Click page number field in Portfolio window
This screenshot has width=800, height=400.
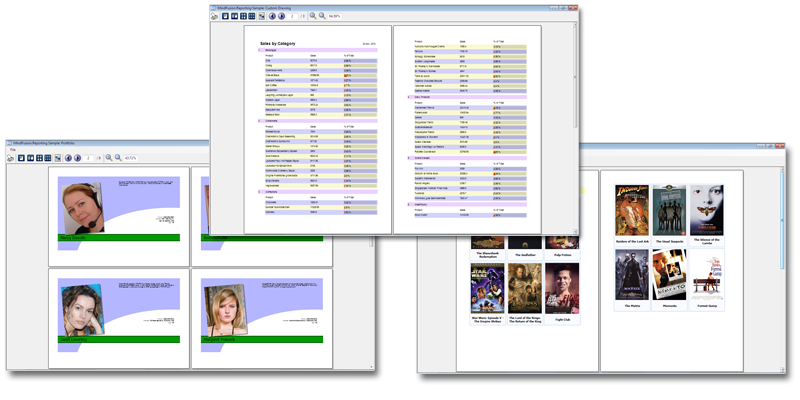(x=89, y=158)
